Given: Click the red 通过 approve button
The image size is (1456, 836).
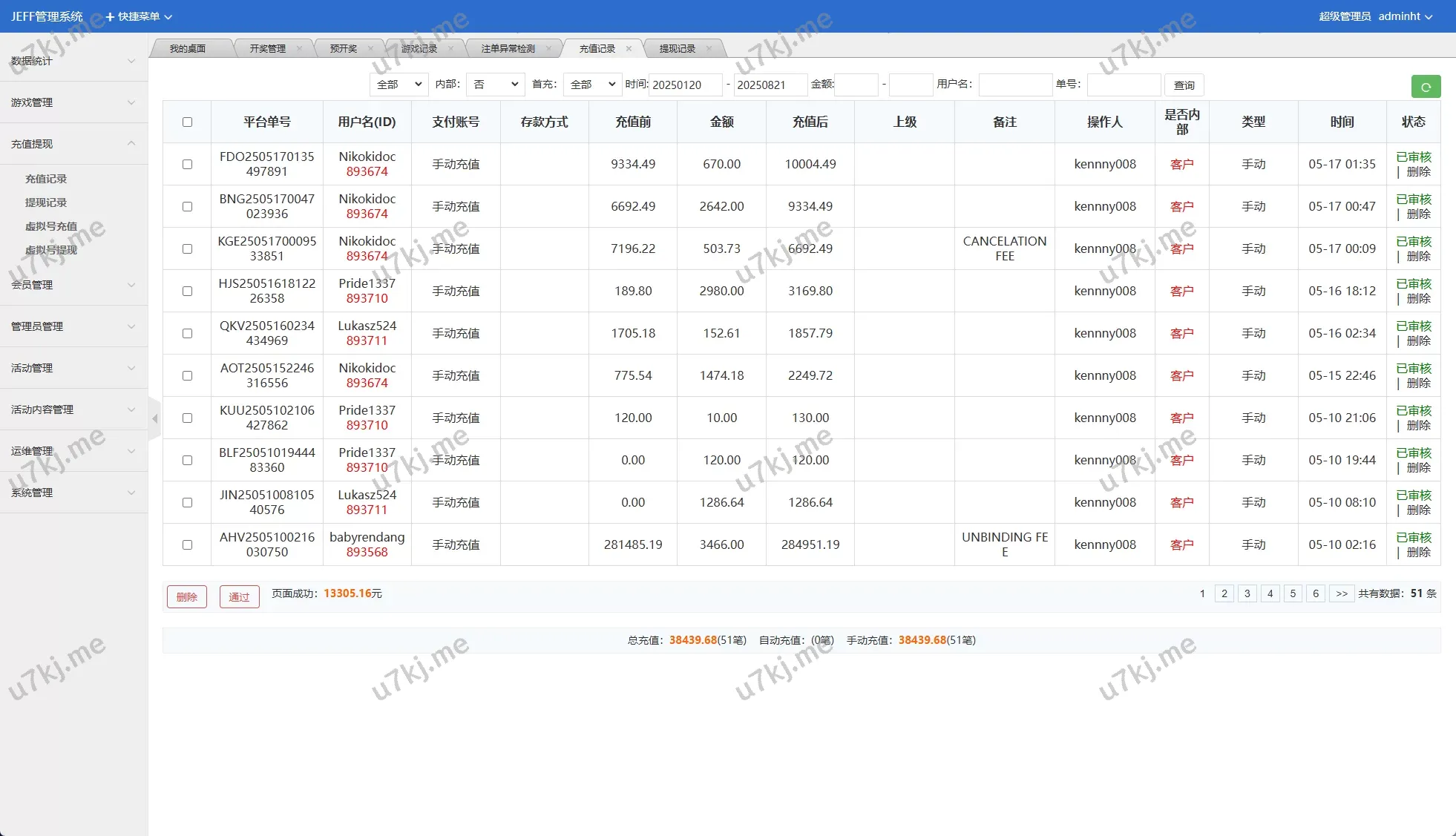Looking at the screenshot, I should (239, 596).
